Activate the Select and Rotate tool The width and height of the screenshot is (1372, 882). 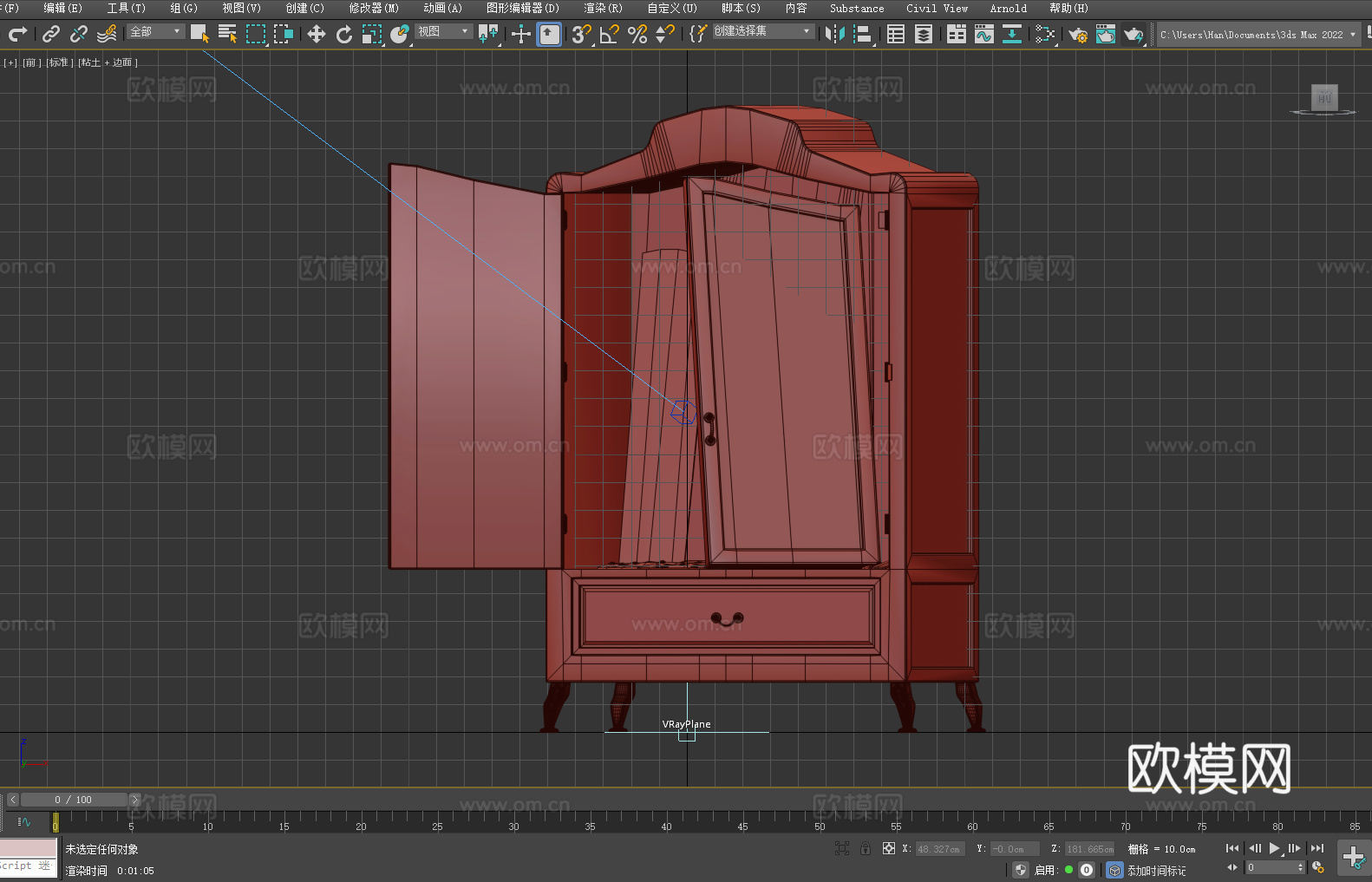[x=344, y=34]
